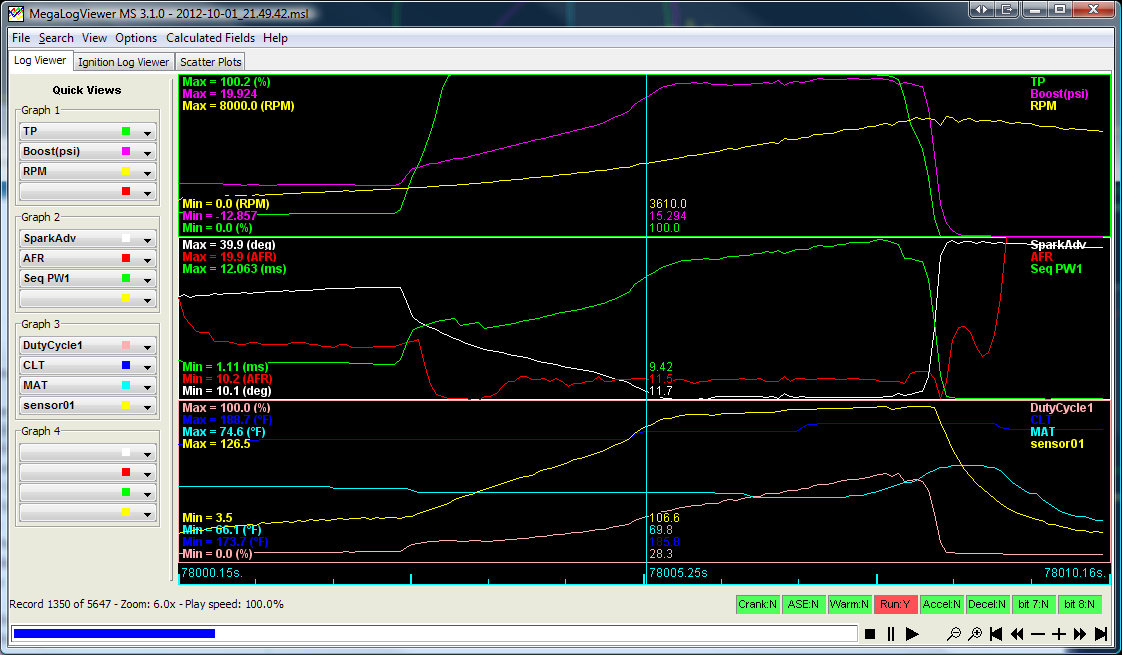Jump to the beginning of the log
The height and width of the screenshot is (655, 1122).
pyautogui.click(x=995, y=634)
